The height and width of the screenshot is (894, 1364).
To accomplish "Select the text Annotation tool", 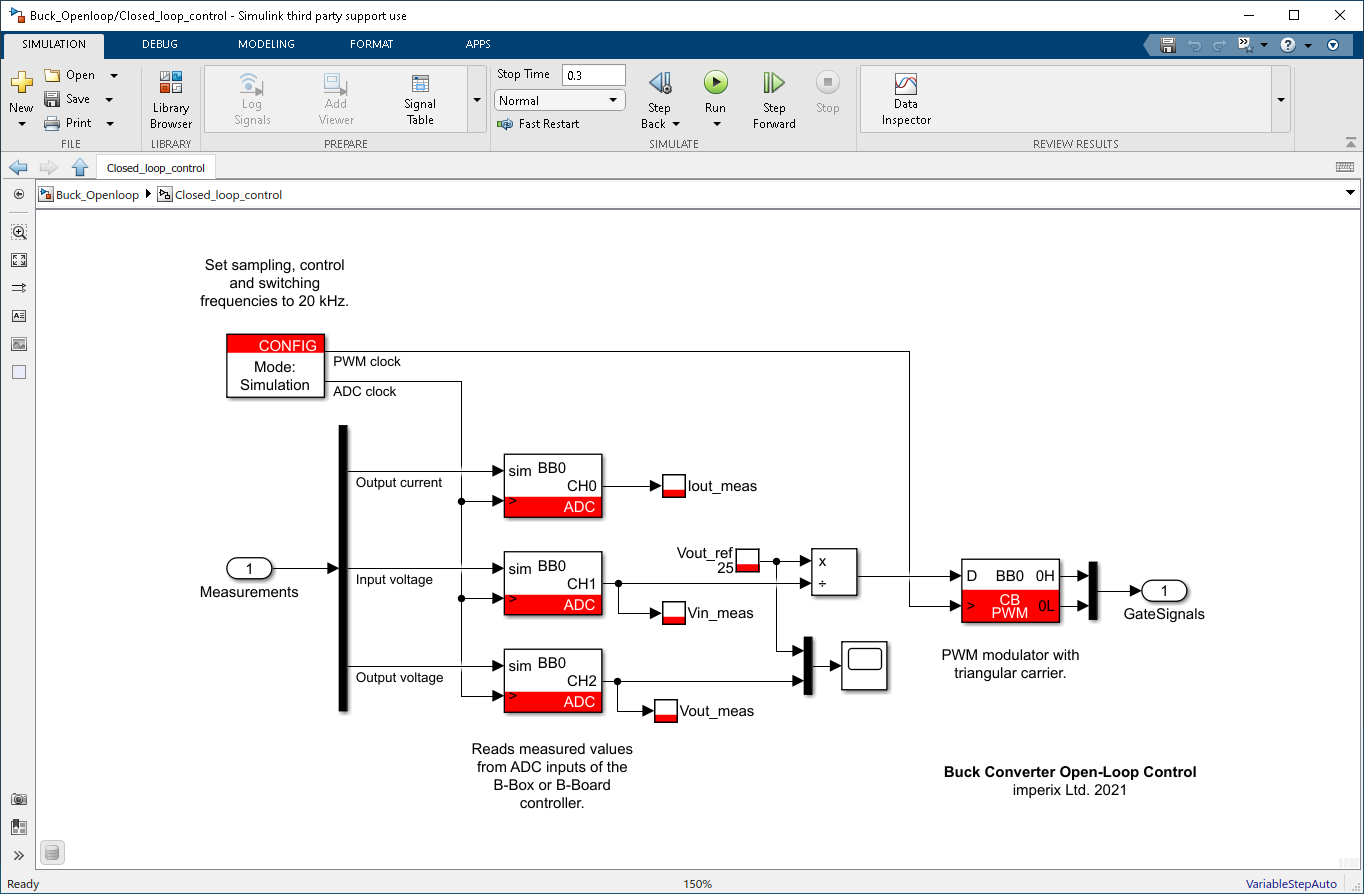I will (18, 315).
